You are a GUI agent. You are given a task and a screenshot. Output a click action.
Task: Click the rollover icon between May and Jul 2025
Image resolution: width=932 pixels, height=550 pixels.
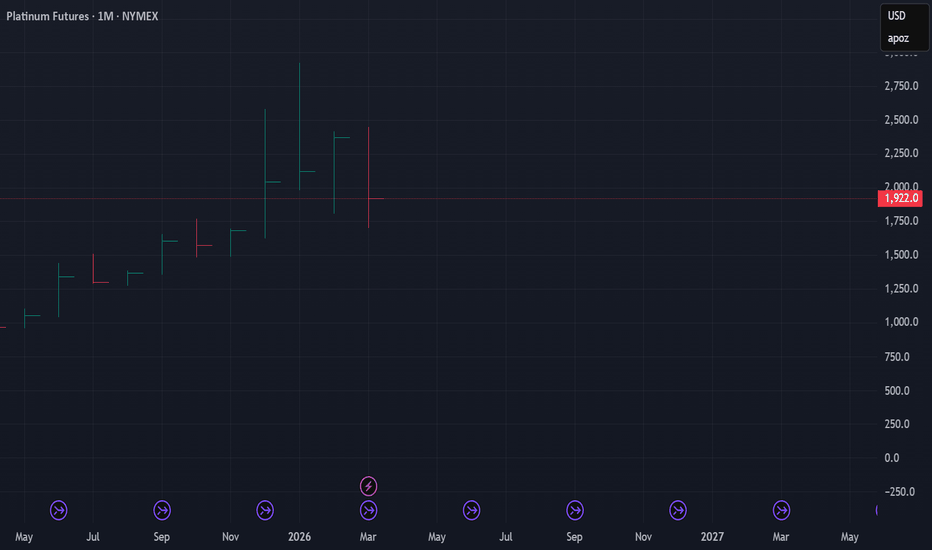tap(59, 510)
